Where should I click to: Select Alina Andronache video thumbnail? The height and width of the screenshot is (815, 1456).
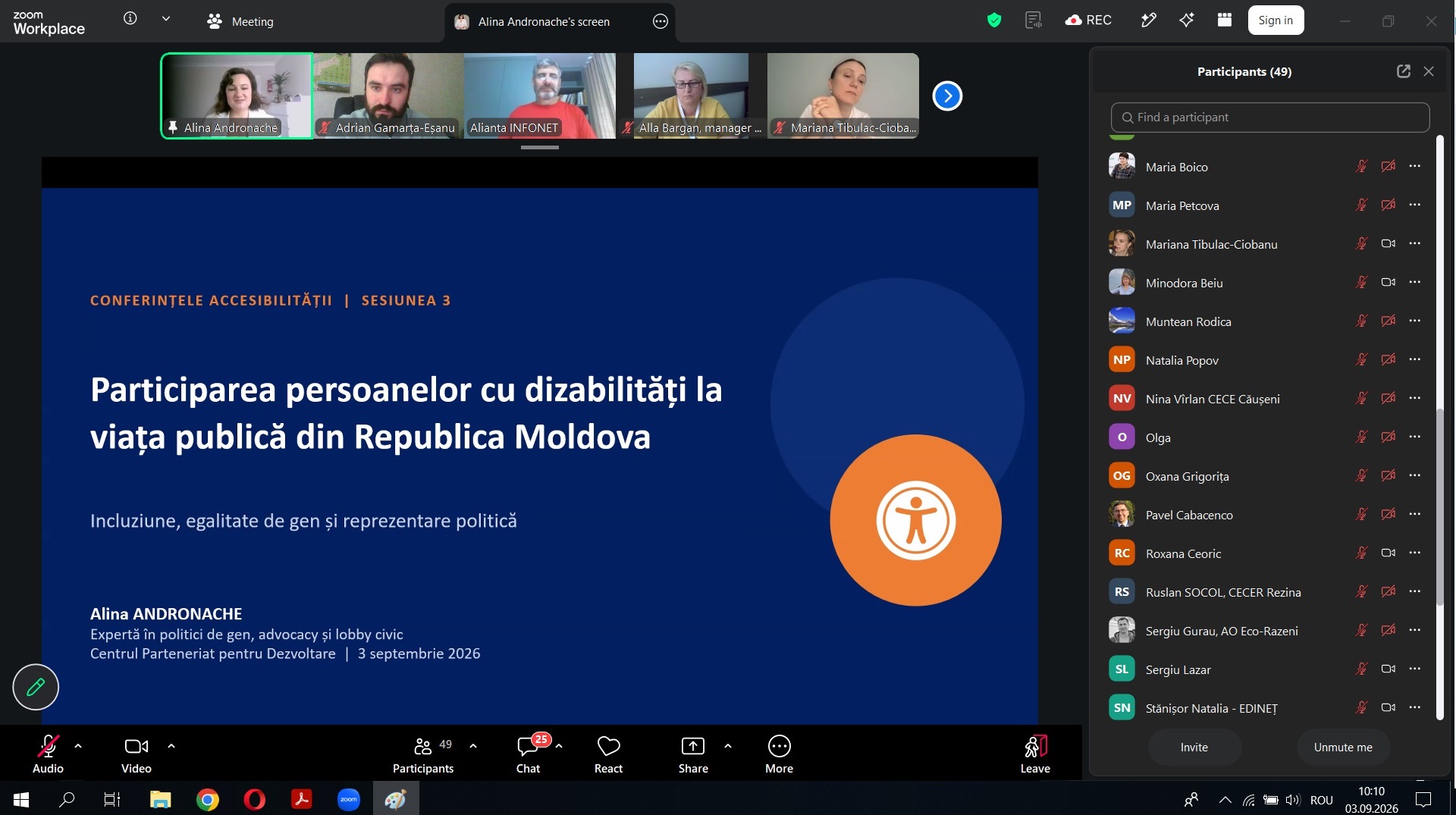click(x=237, y=96)
